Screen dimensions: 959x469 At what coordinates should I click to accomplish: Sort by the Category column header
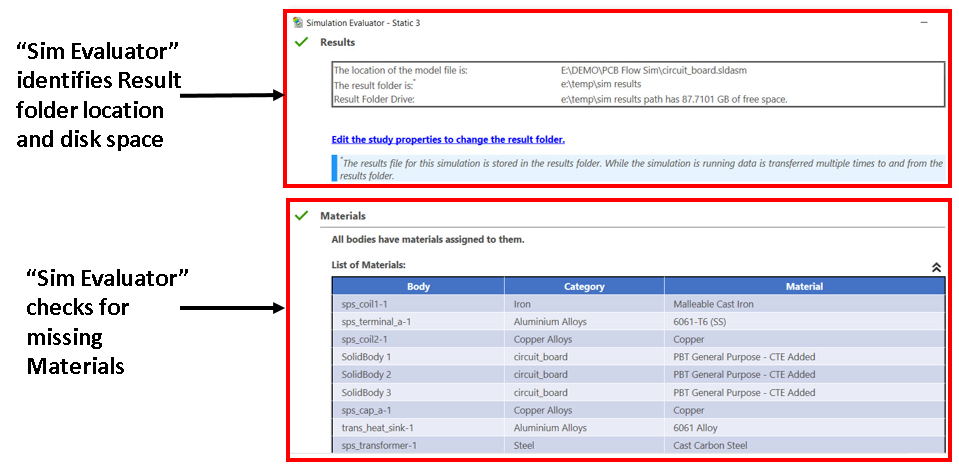point(584,286)
